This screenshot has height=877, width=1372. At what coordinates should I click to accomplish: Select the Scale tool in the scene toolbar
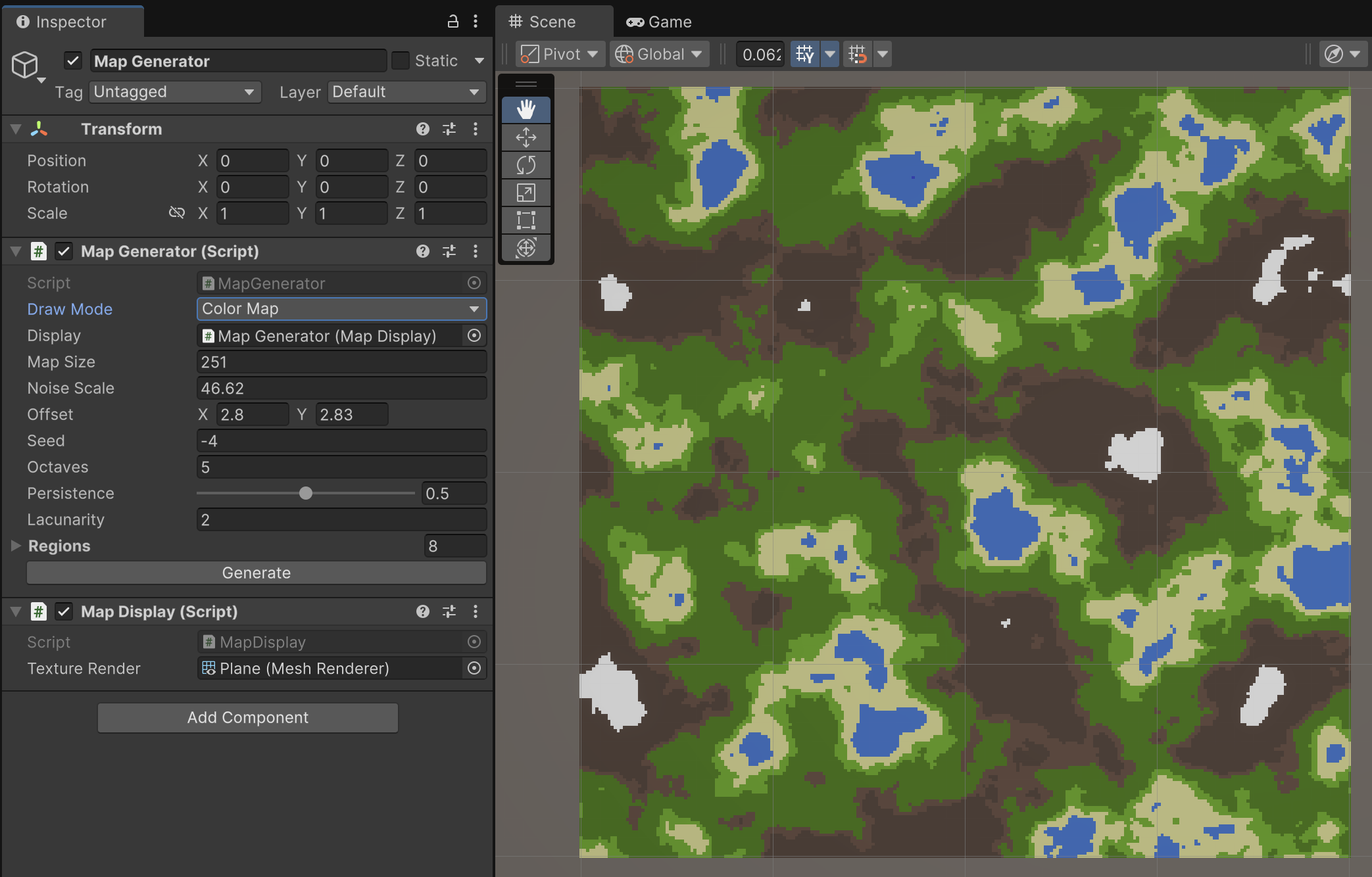point(526,193)
